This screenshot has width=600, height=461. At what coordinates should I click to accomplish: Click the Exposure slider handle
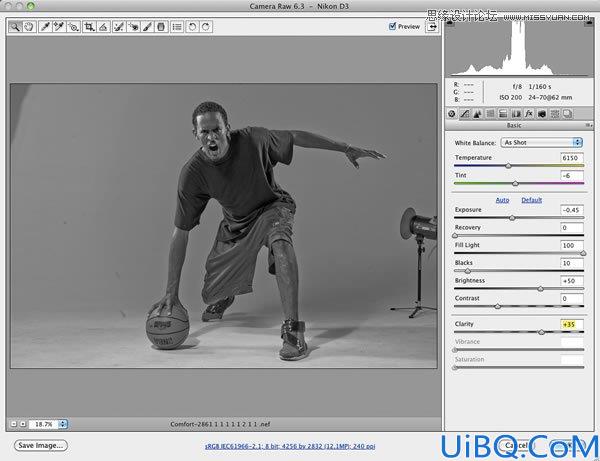pyautogui.click(x=512, y=218)
